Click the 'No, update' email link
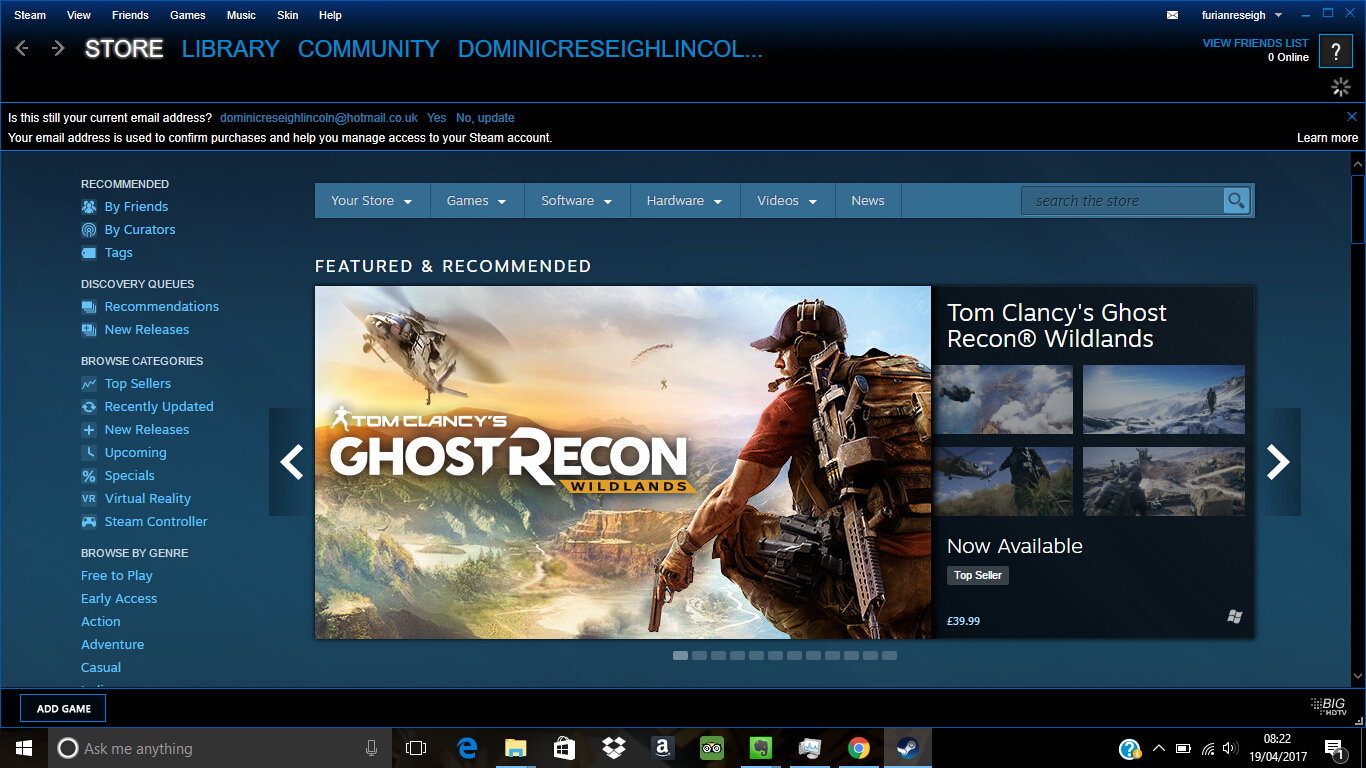The image size is (1366, 768). coord(485,117)
